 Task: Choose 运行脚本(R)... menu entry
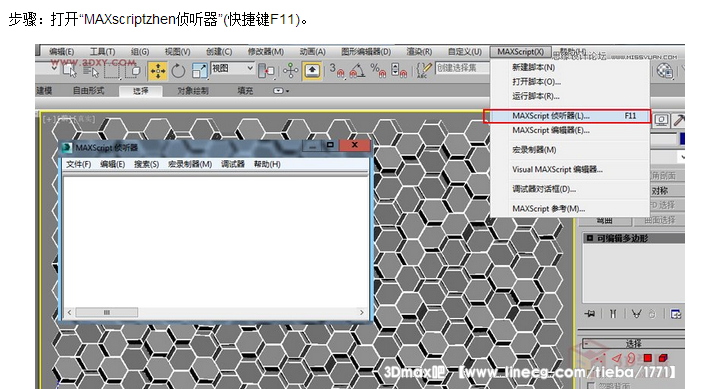(535, 96)
